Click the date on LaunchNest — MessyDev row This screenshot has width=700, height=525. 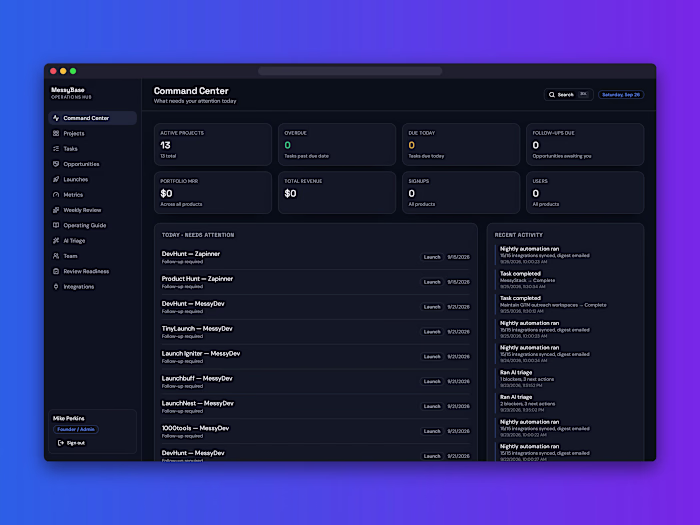point(458,407)
